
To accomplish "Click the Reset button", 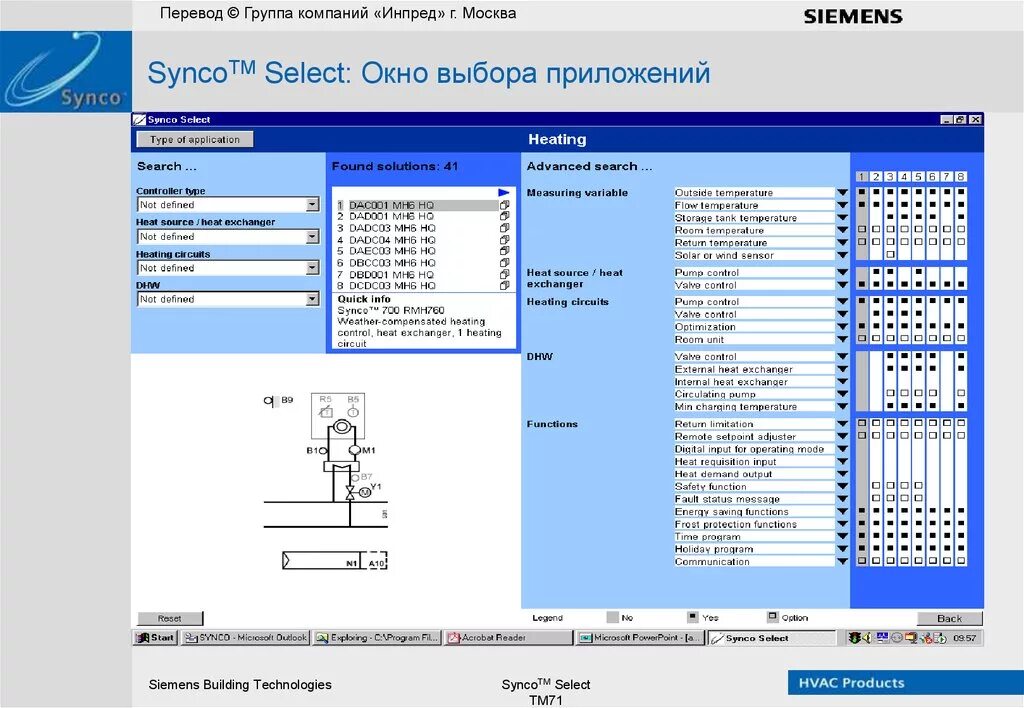I will 170,618.
